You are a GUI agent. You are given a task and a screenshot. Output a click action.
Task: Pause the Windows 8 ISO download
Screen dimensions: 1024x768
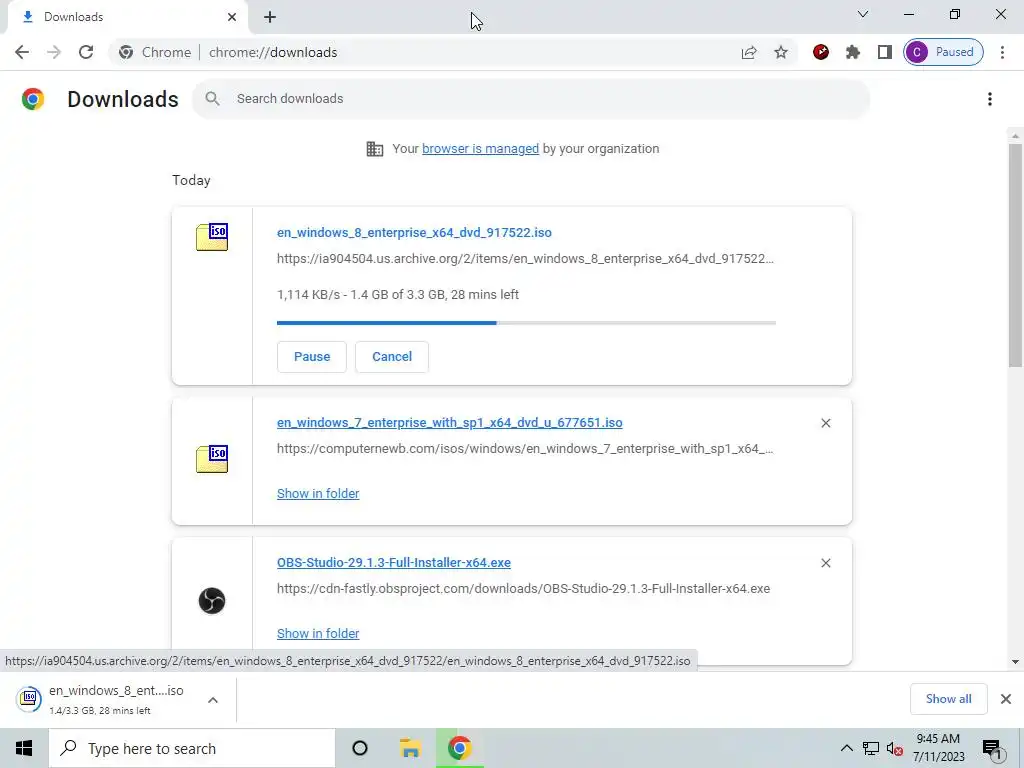[x=312, y=357]
